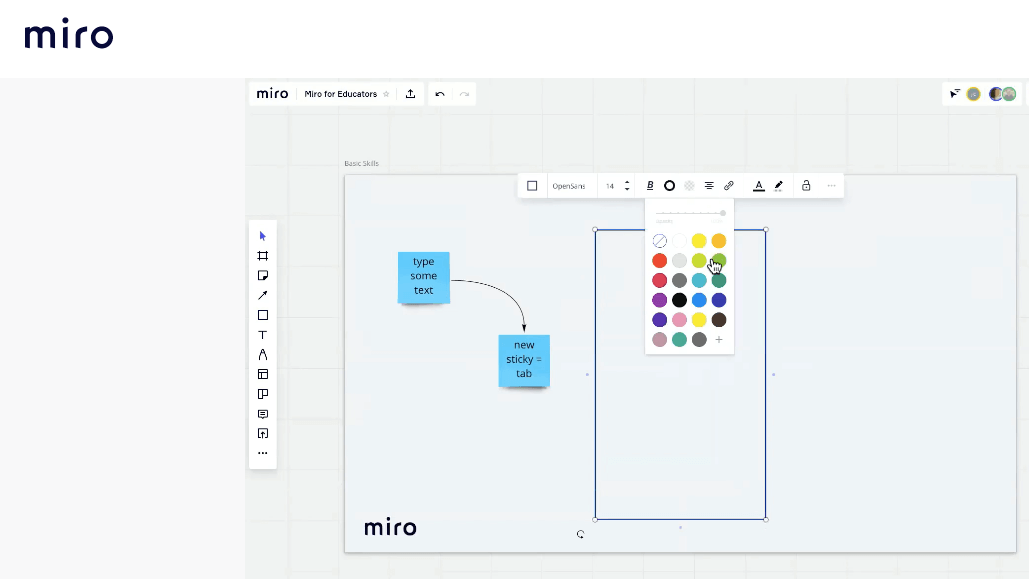Click the miro logo in board header

coord(272,94)
